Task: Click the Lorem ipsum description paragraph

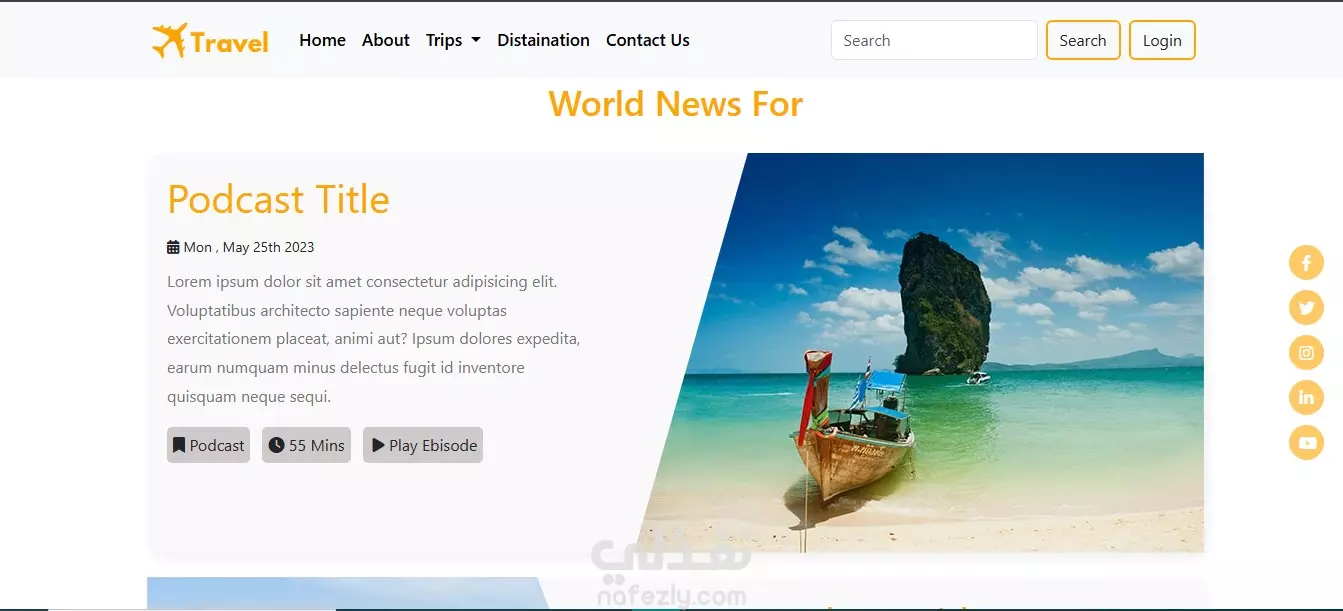Action: pyautogui.click(x=374, y=339)
